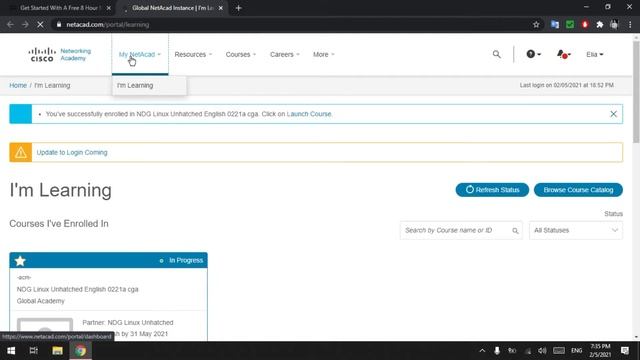The image size is (640, 360).
Task: Click the search icon in course search box
Action: click(x=515, y=231)
